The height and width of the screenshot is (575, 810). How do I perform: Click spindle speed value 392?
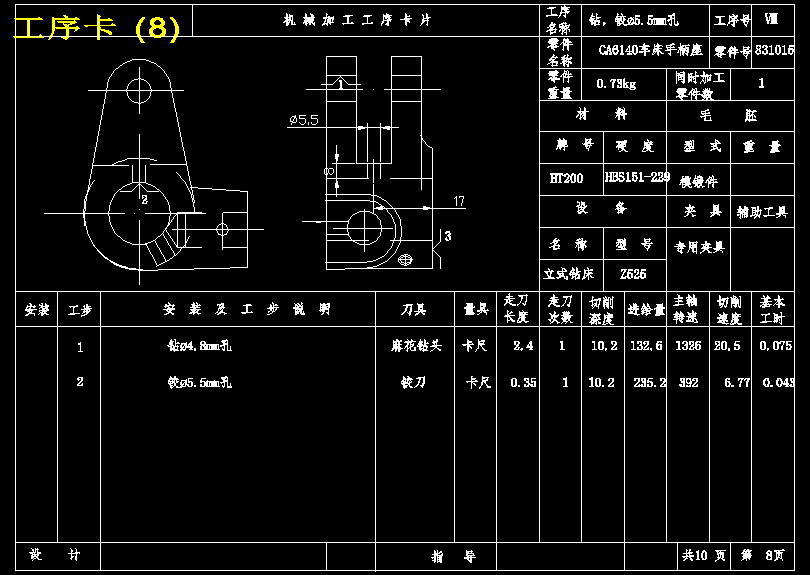click(x=689, y=383)
